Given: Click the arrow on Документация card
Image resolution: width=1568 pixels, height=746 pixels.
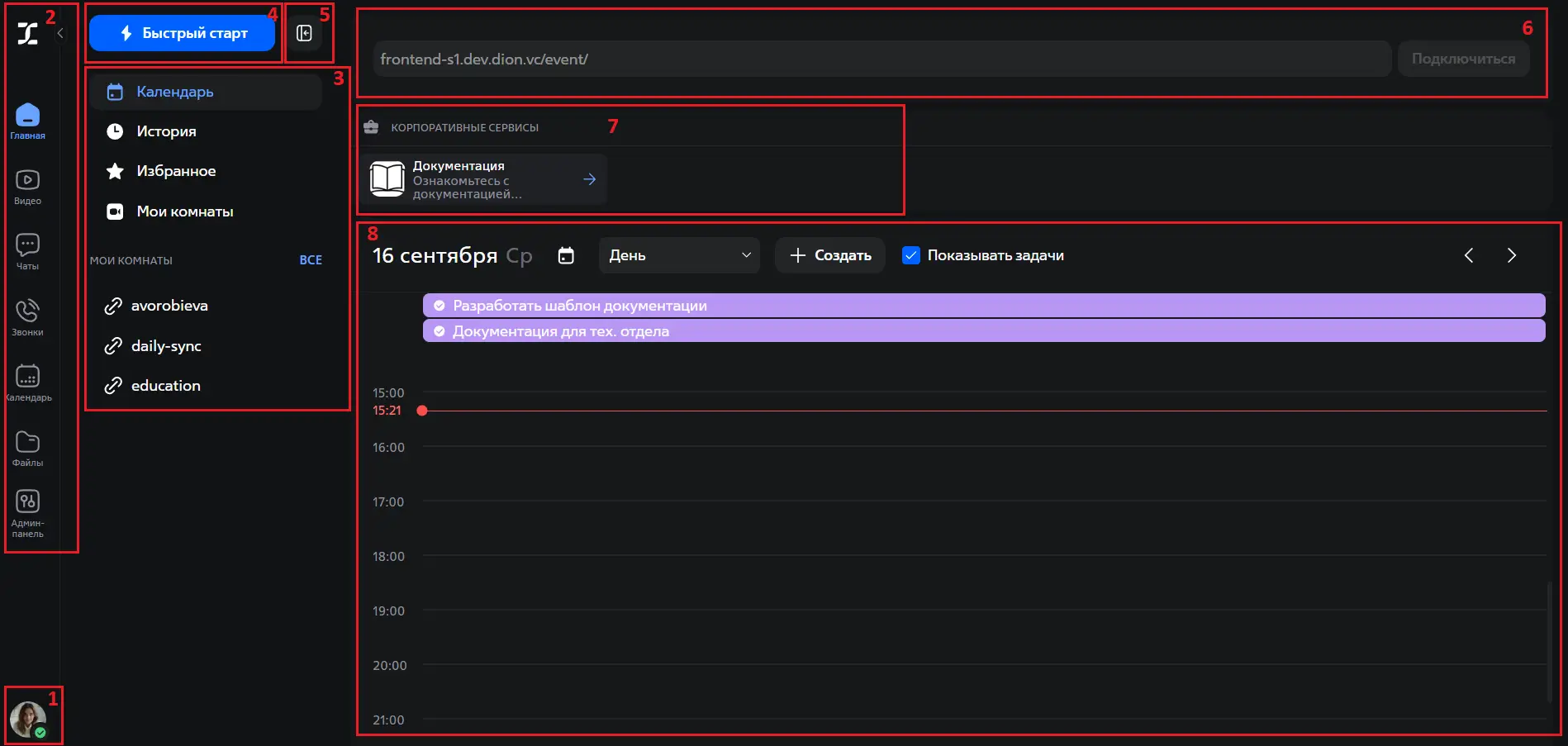Looking at the screenshot, I should [589, 179].
